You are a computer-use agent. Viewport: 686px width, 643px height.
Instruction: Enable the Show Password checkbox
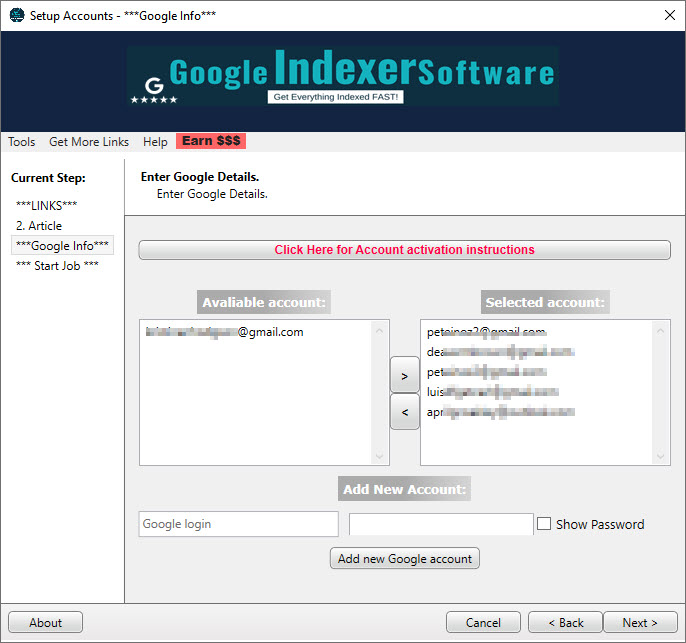pyautogui.click(x=544, y=524)
